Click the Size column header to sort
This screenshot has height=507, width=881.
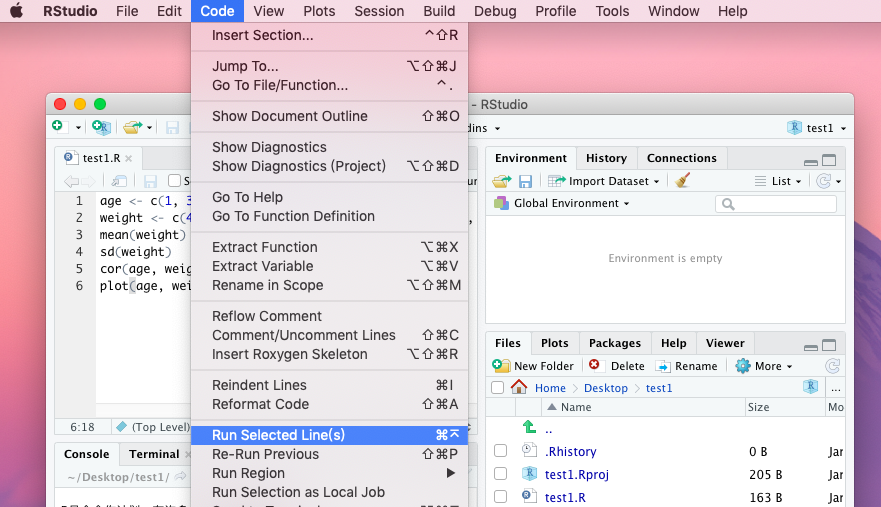pyautogui.click(x=784, y=407)
